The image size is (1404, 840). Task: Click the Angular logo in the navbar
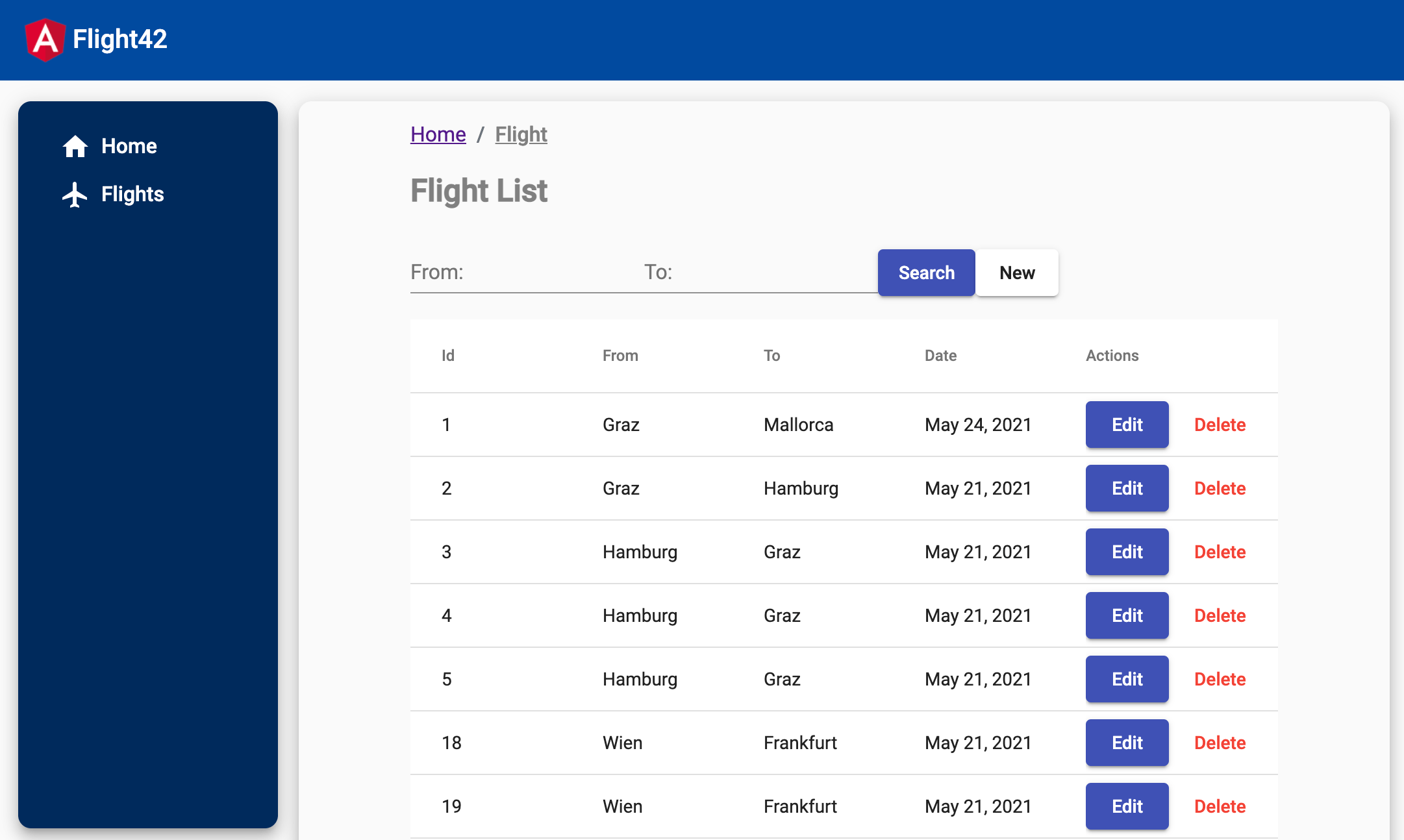(x=45, y=40)
